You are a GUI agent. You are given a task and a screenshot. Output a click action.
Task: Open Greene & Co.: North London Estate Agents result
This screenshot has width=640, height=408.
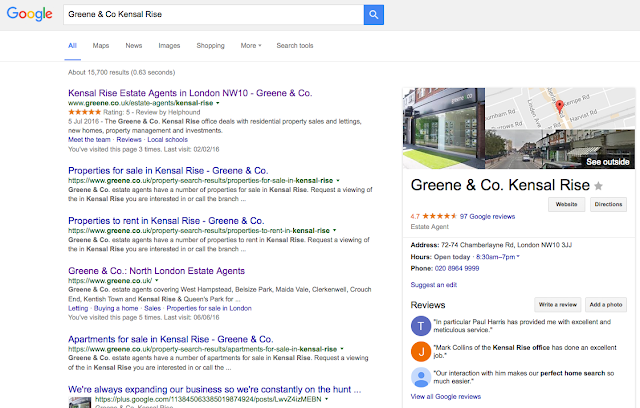pos(156,271)
